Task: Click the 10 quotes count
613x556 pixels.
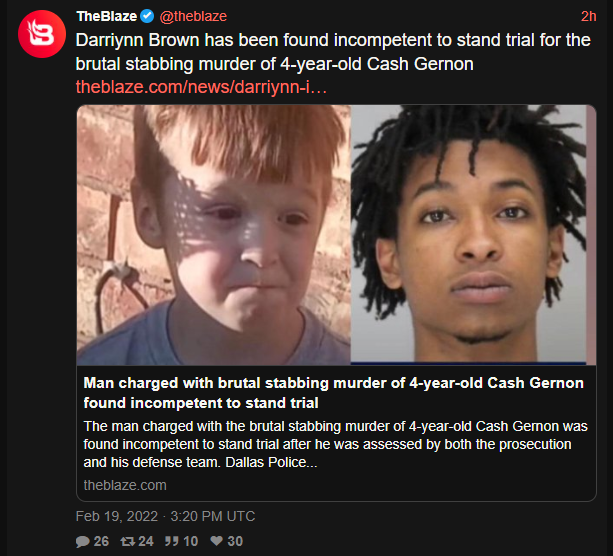Action: pyautogui.click(x=190, y=541)
